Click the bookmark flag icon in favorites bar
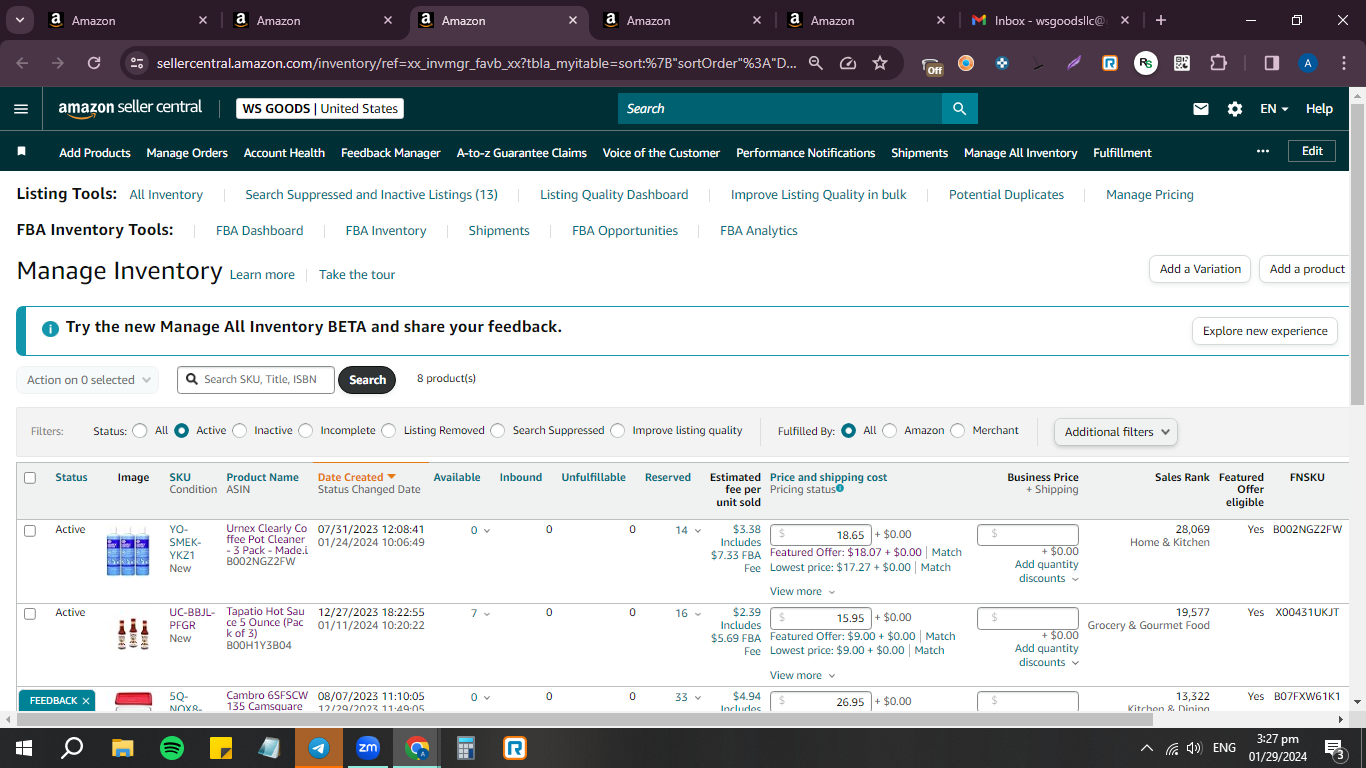The image size is (1366, 768). point(22,152)
